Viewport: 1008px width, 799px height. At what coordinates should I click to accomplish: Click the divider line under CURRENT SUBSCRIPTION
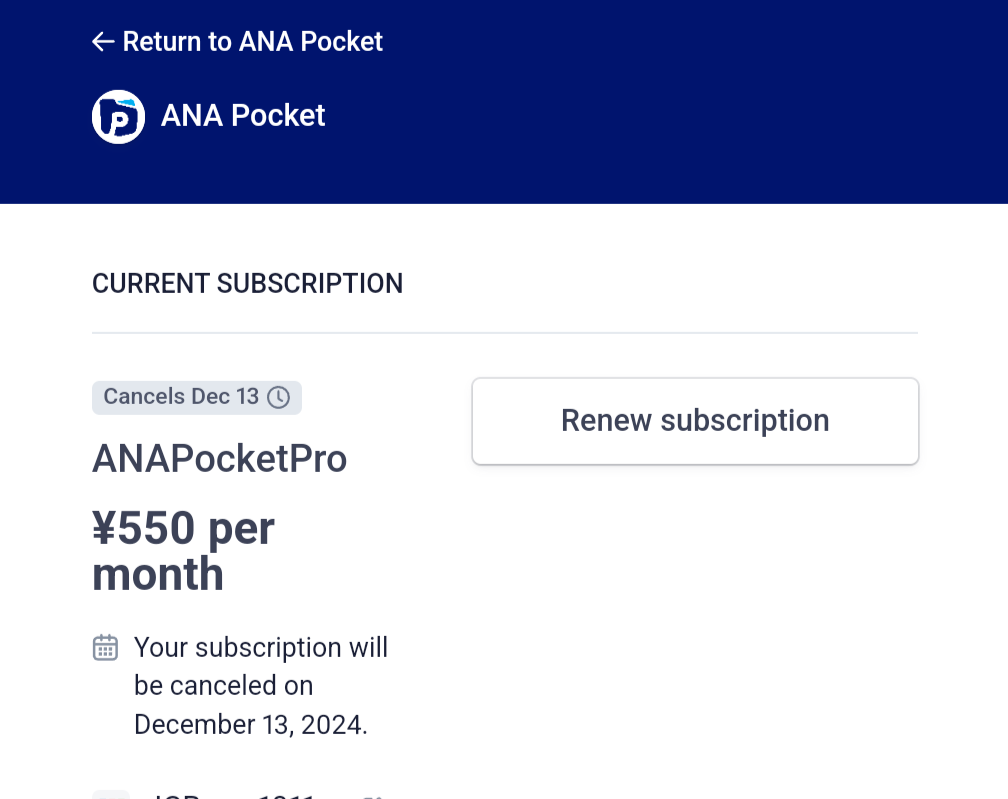click(x=505, y=333)
